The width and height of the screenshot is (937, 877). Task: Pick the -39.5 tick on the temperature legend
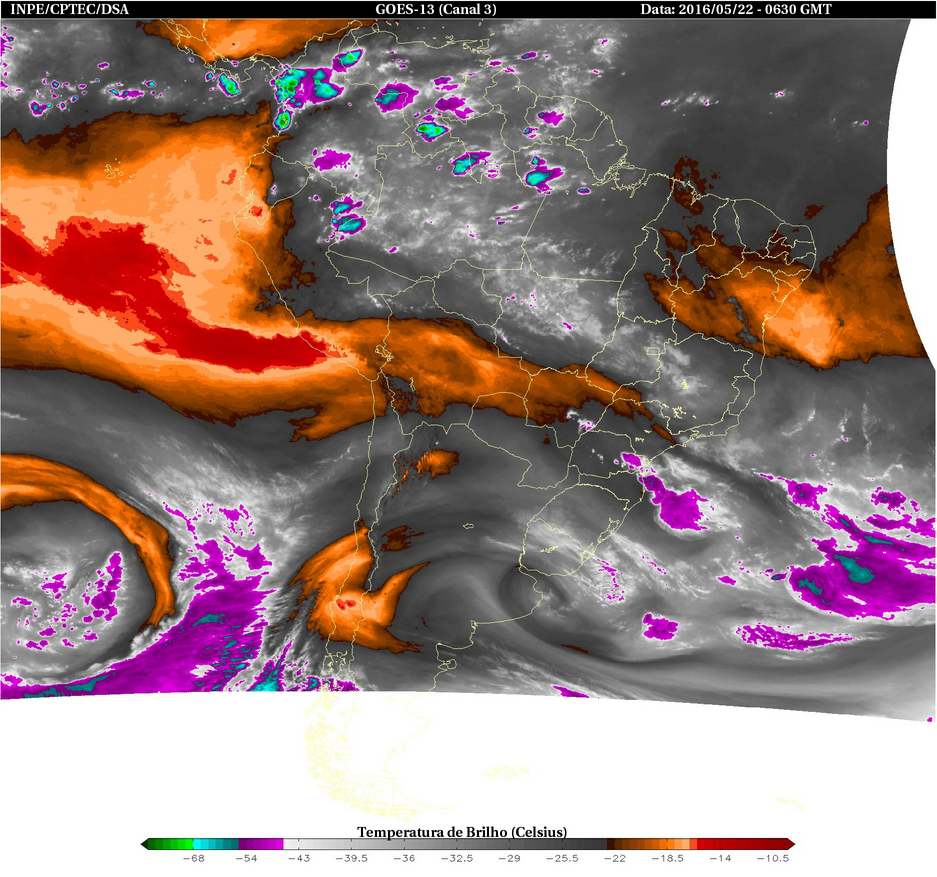tap(351, 858)
